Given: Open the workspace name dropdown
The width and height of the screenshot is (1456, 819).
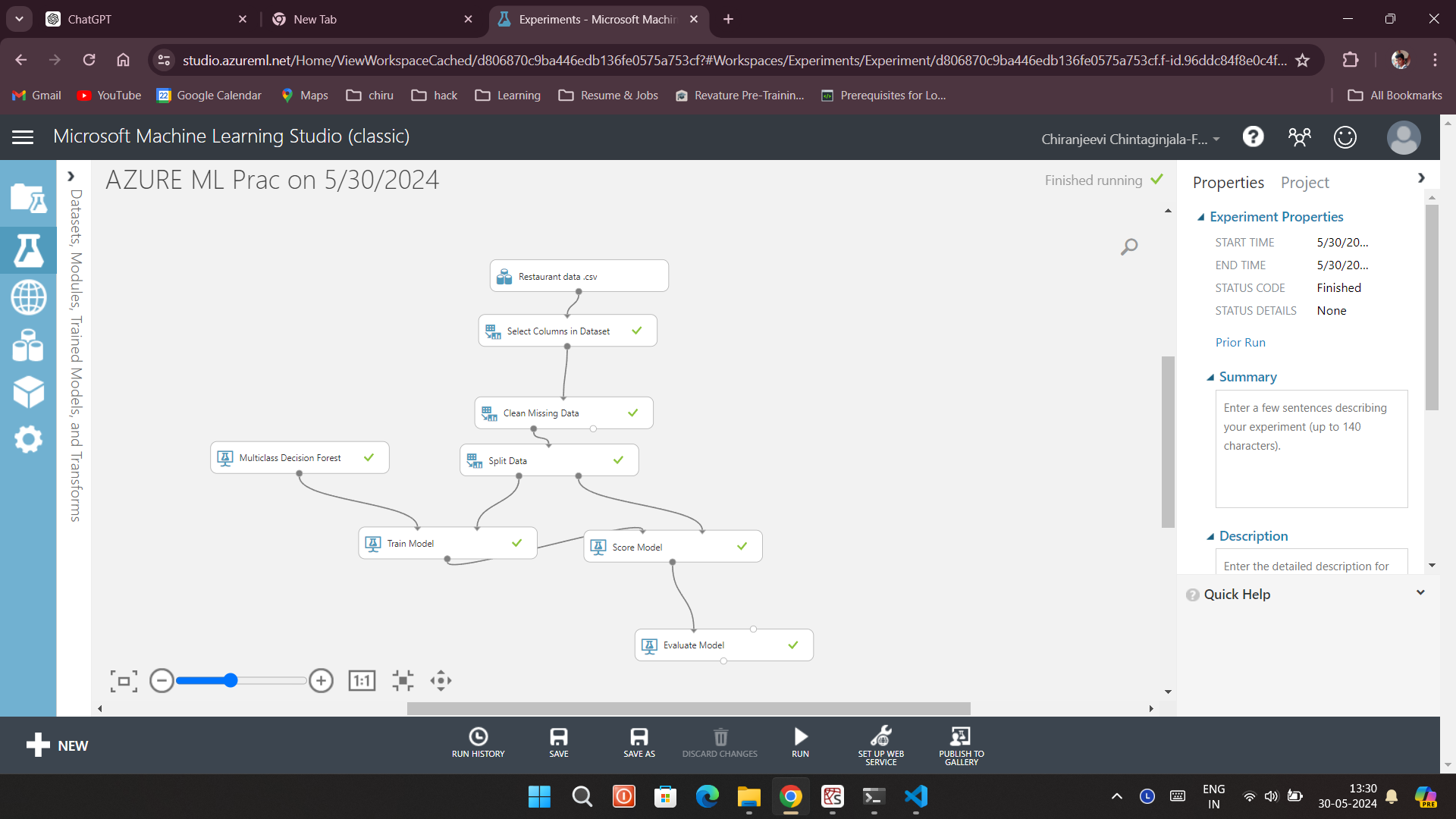Looking at the screenshot, I should pyautogui.click(x=1131, y=139).
